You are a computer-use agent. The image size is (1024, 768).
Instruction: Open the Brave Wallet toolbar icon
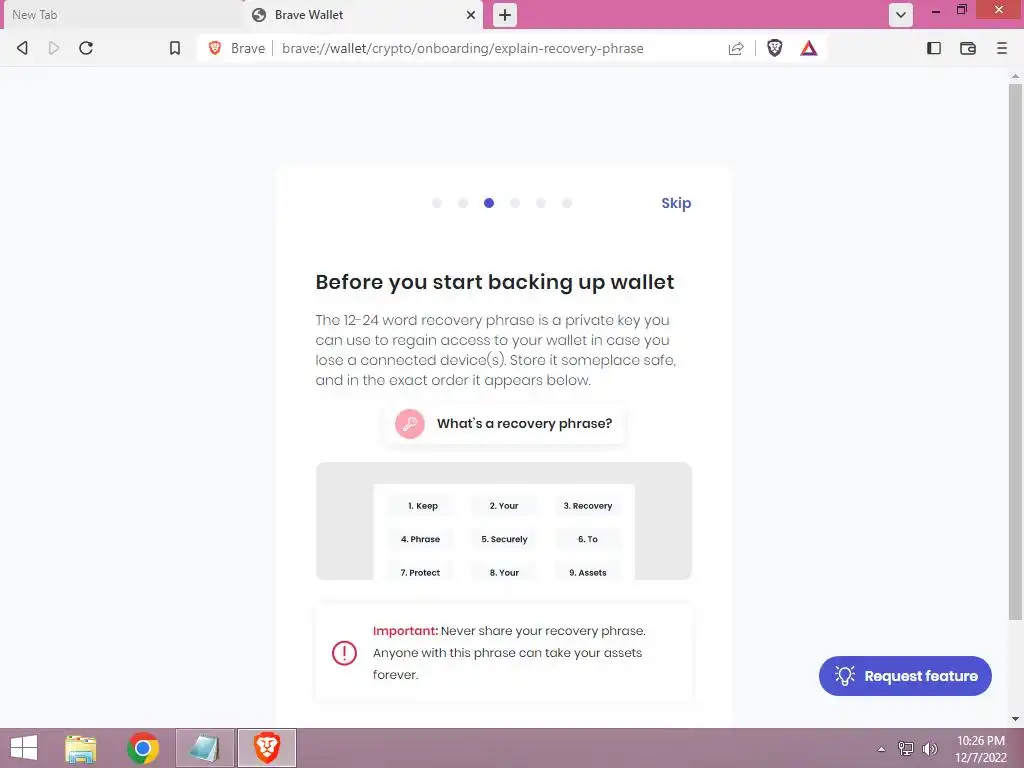(x=968, y=48)
